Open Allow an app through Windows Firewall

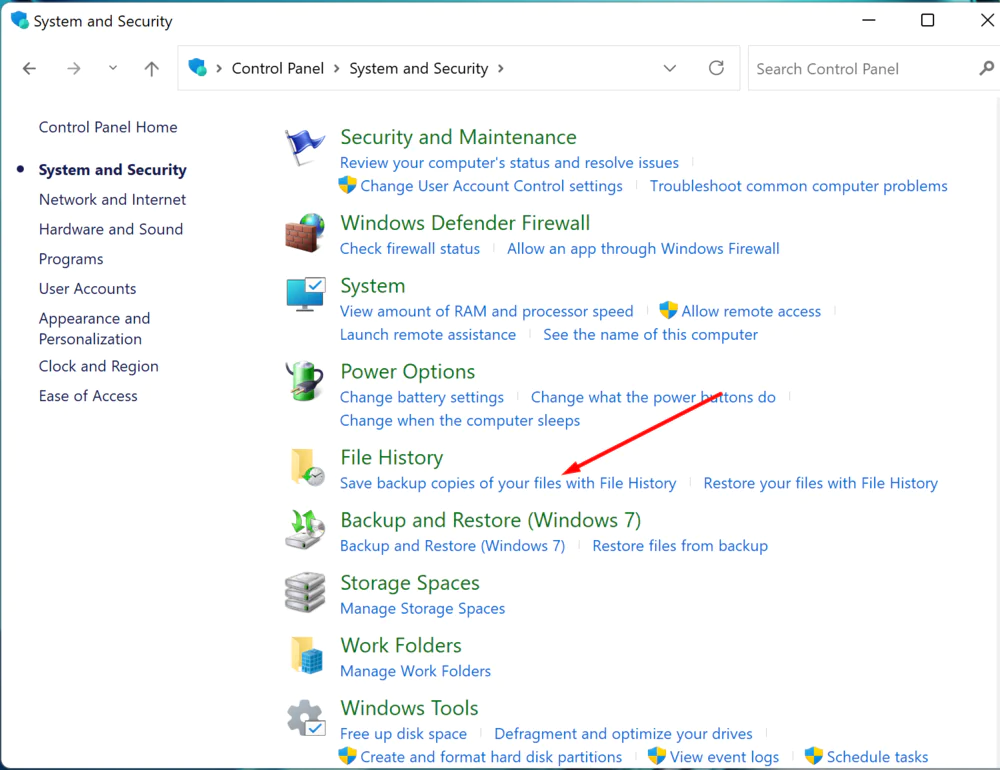pyautogui.click(x=642, y=248)
